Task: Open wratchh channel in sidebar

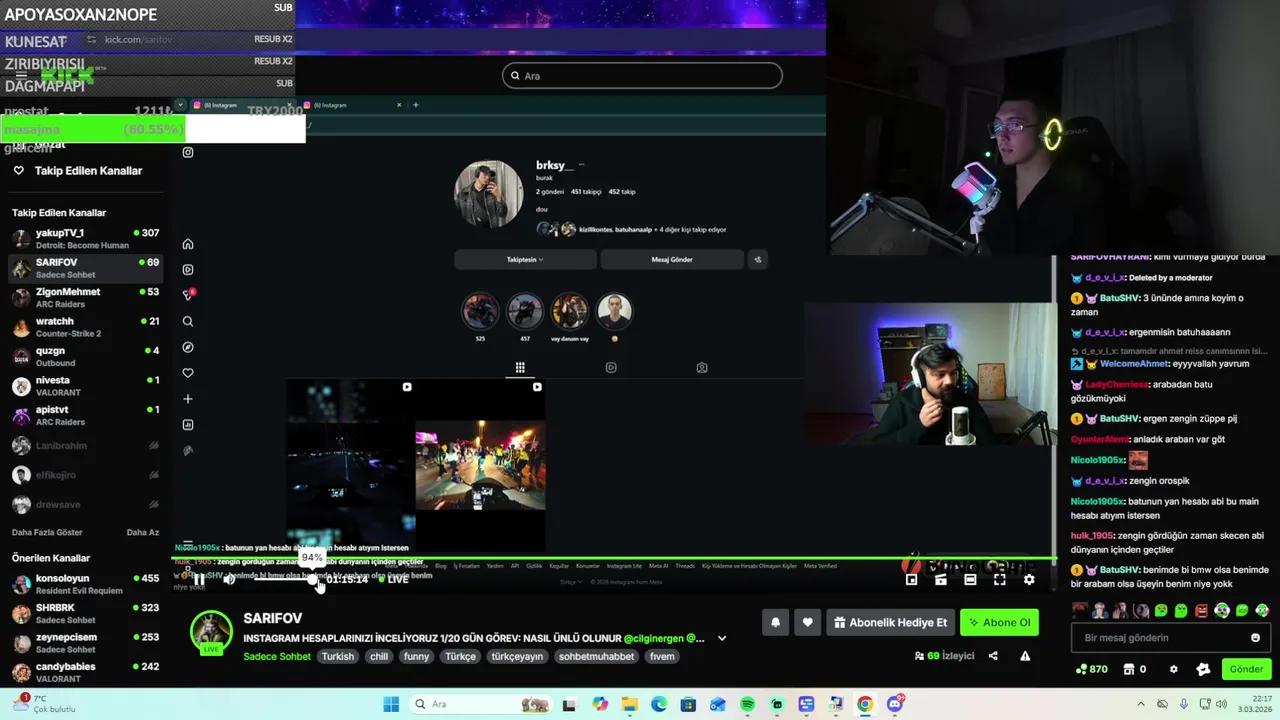Action: 85,327
